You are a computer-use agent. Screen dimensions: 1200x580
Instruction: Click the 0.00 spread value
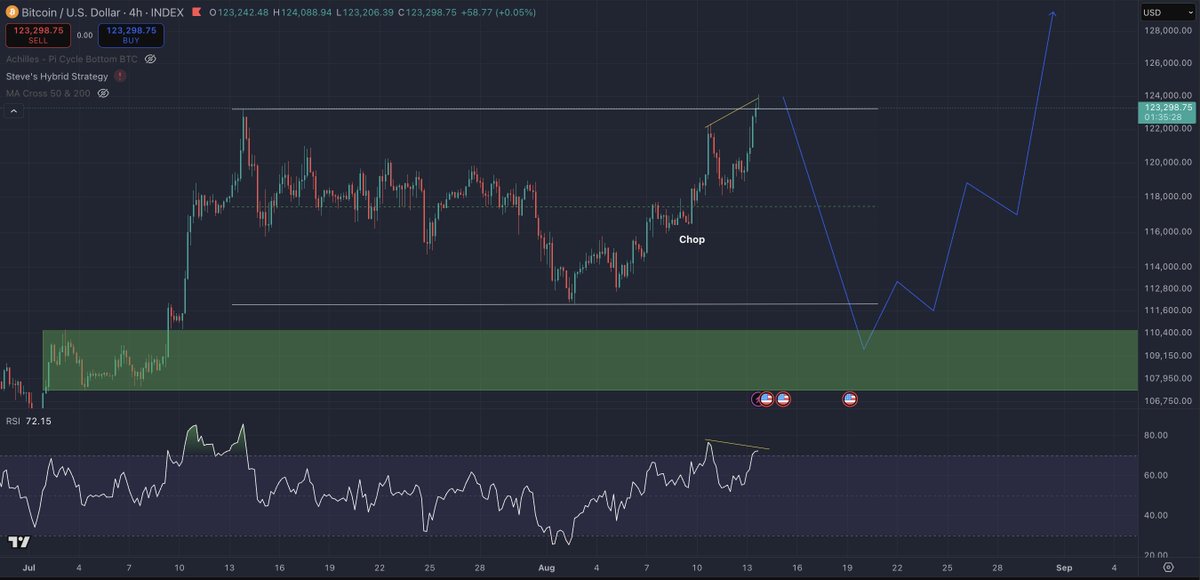pyautogui.click(x=83, y=35)
